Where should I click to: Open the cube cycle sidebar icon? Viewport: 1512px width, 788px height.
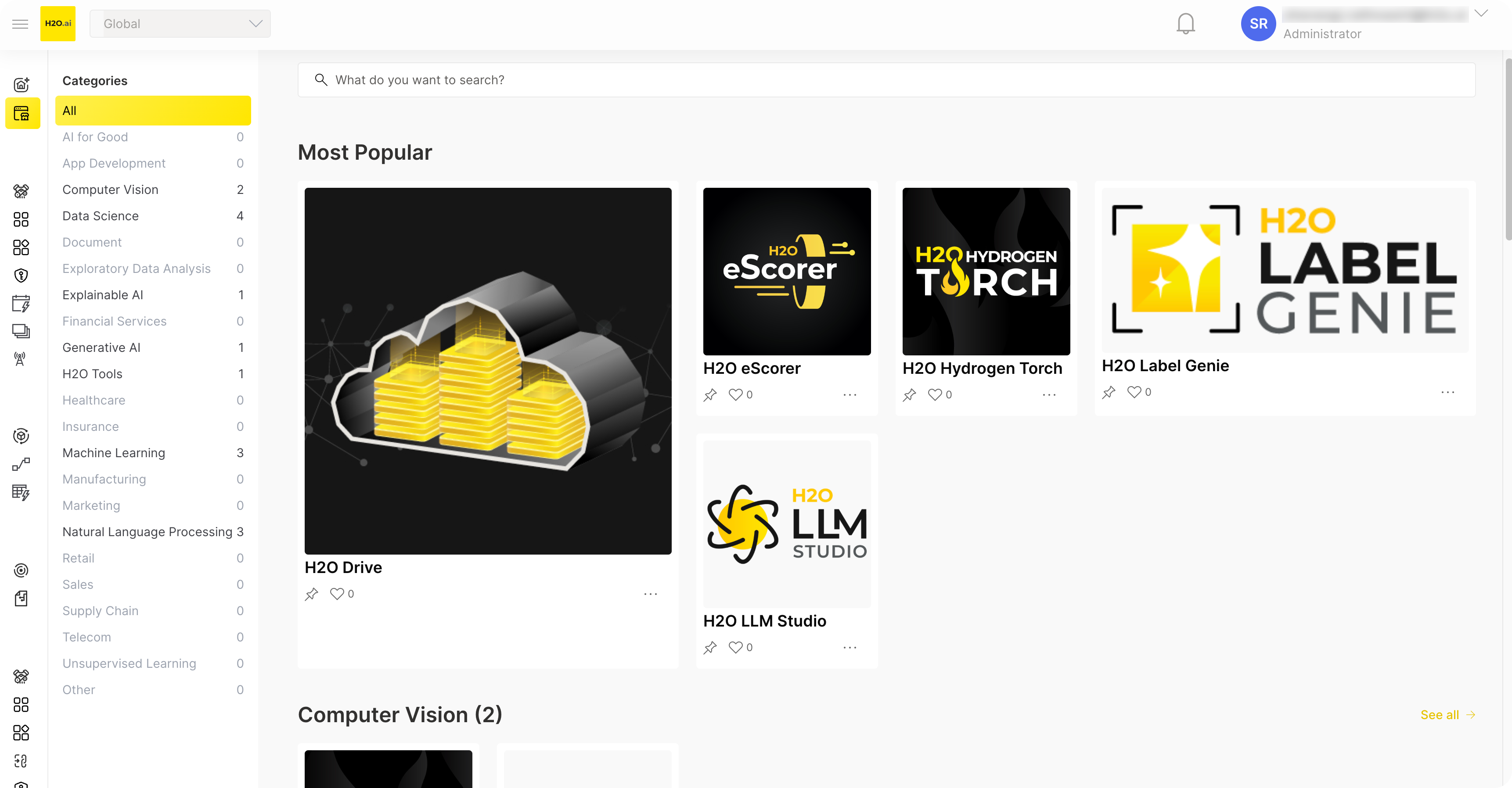click(x=21, y=436)
